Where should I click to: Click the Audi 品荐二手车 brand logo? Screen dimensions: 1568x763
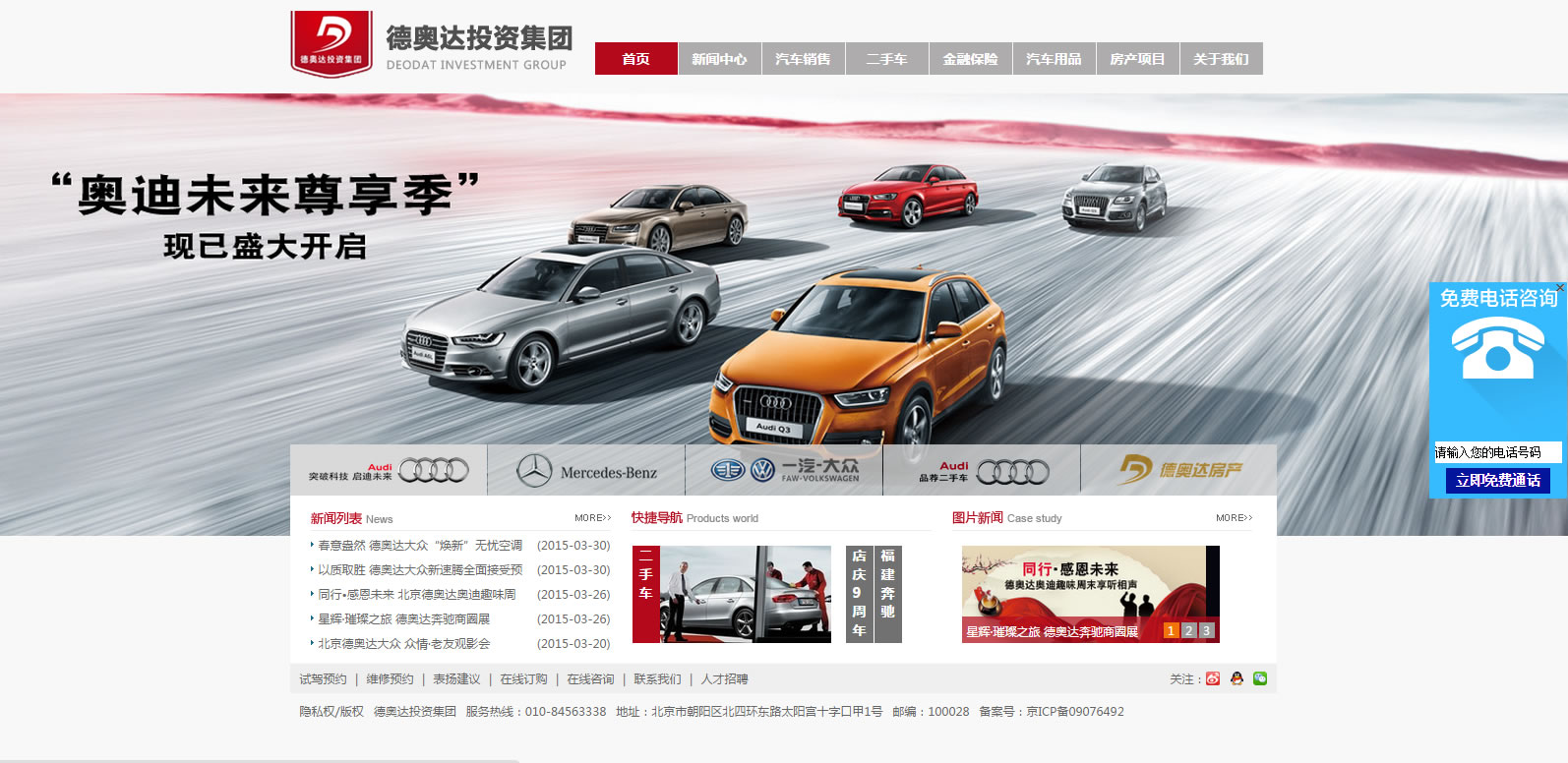pos(982,471)
